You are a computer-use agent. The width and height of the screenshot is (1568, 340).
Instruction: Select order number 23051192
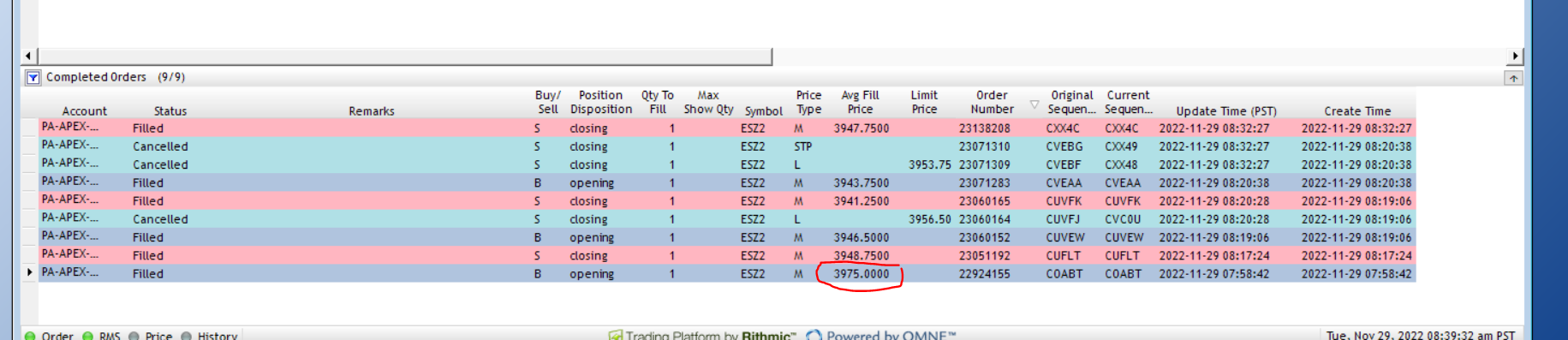985,256
